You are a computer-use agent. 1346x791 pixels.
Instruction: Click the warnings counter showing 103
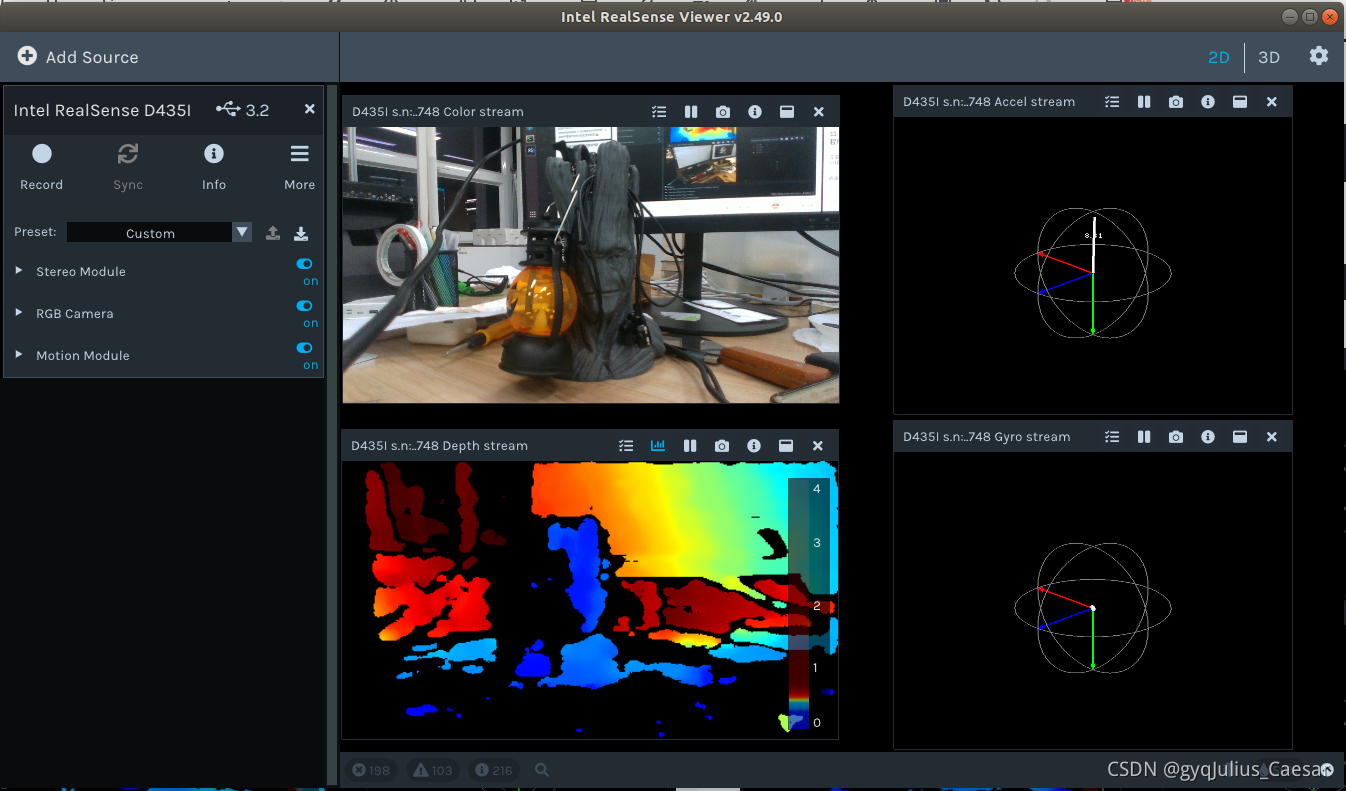(433, 770)
